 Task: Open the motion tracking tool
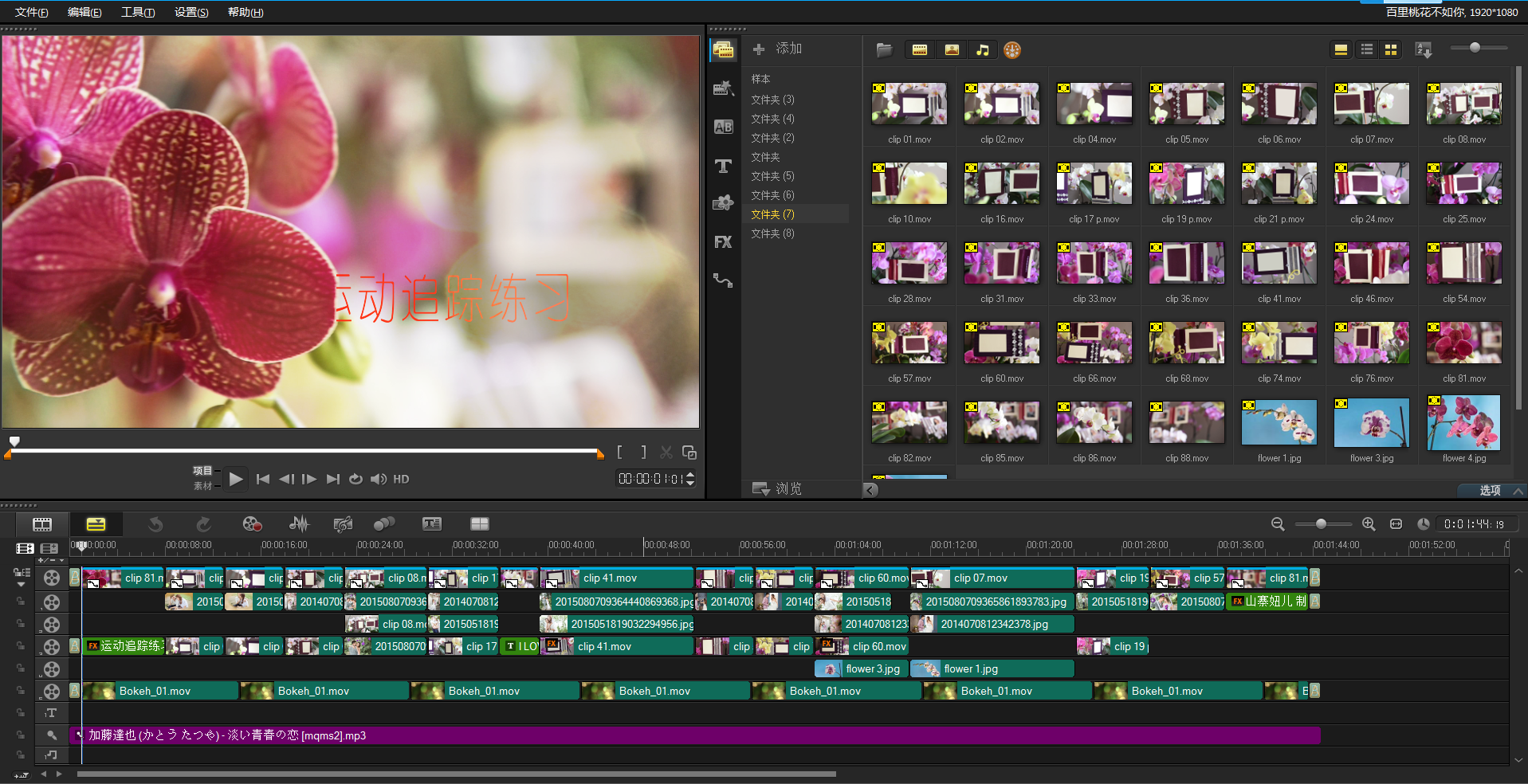[x=384, y=523]
